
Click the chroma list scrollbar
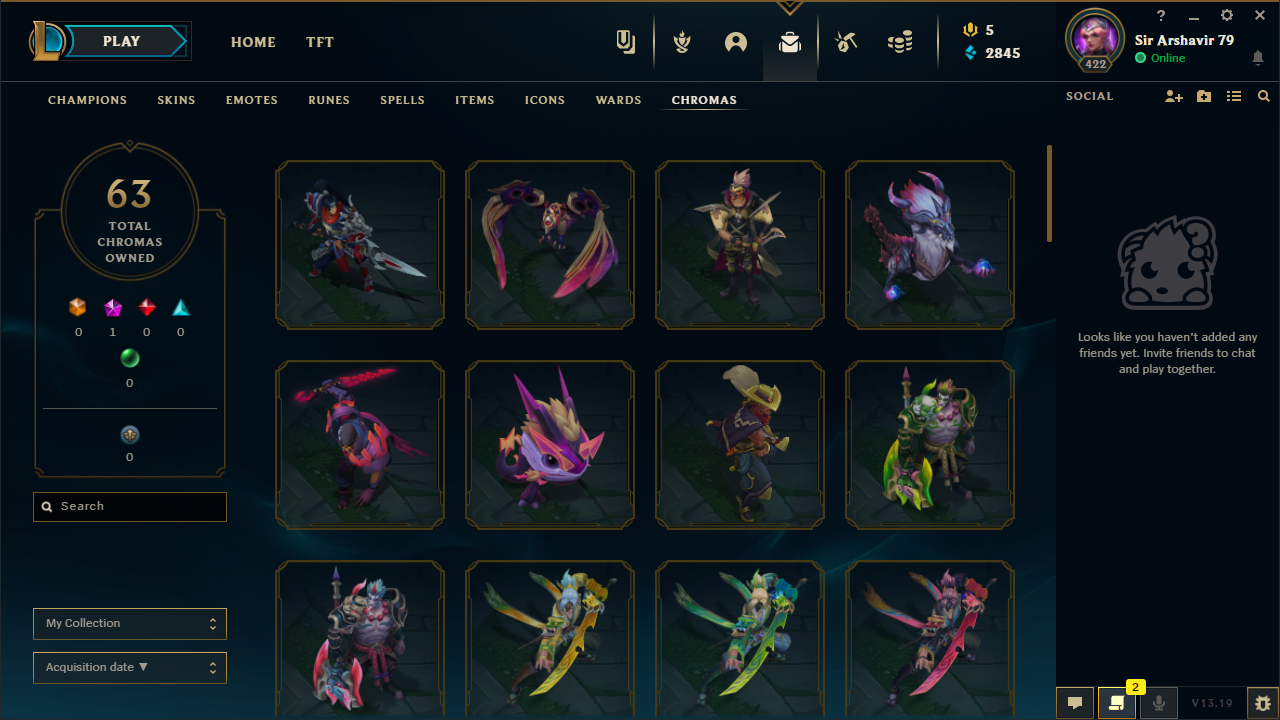pos(1049,193)
